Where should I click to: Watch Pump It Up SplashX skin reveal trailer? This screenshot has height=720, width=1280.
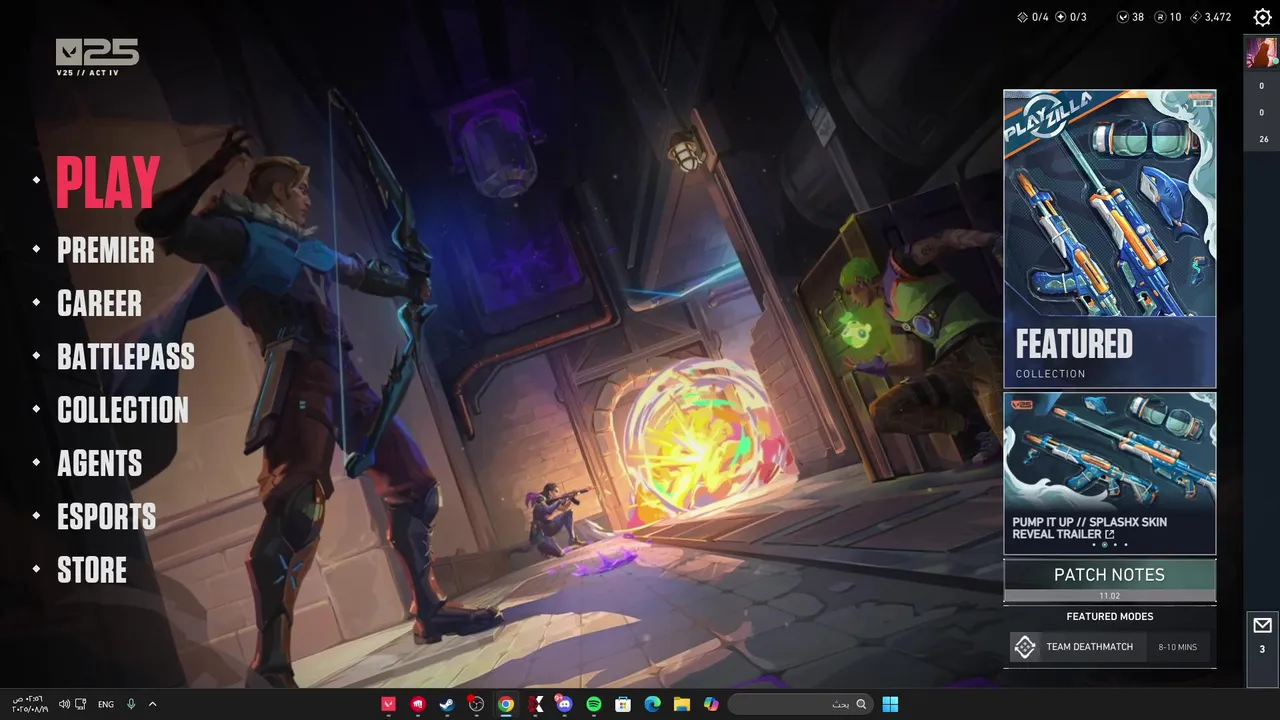pyautogui.click(x=1110, y=474)
